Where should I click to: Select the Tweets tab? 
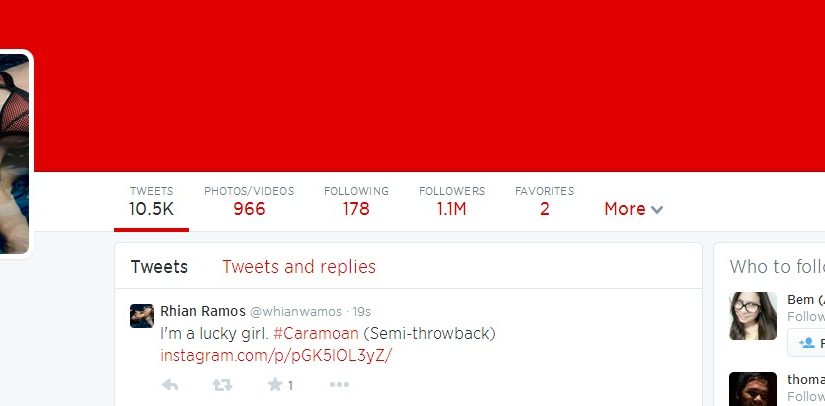click(x=159, y=267)
